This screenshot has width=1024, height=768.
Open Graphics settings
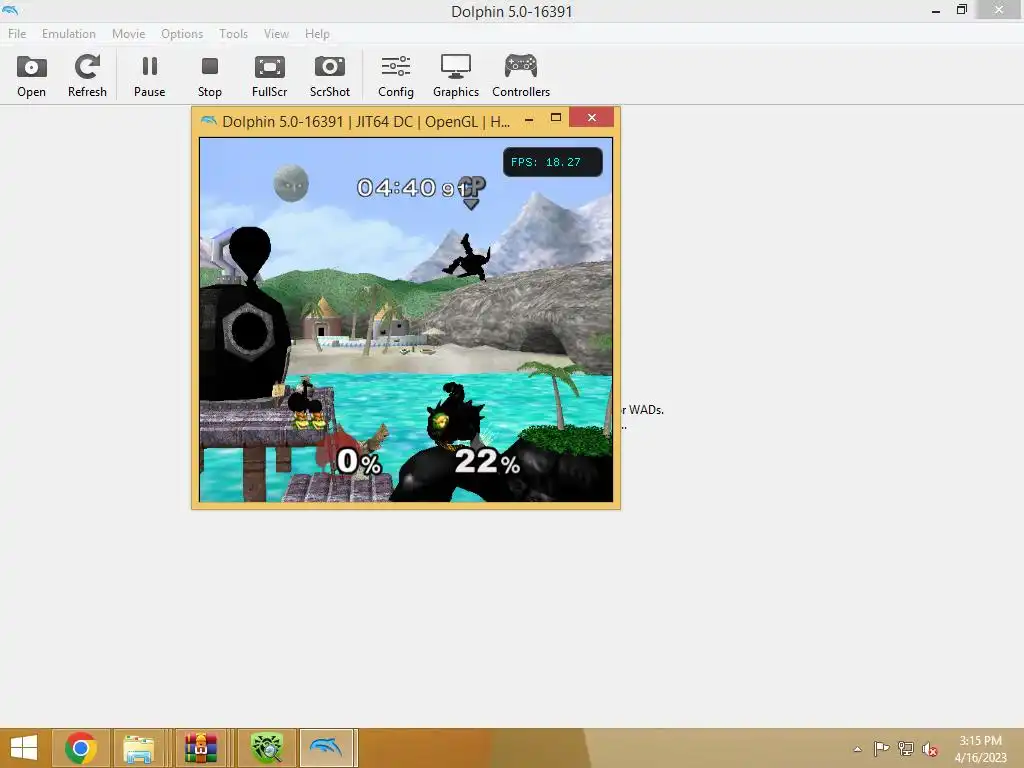[456, 76]
